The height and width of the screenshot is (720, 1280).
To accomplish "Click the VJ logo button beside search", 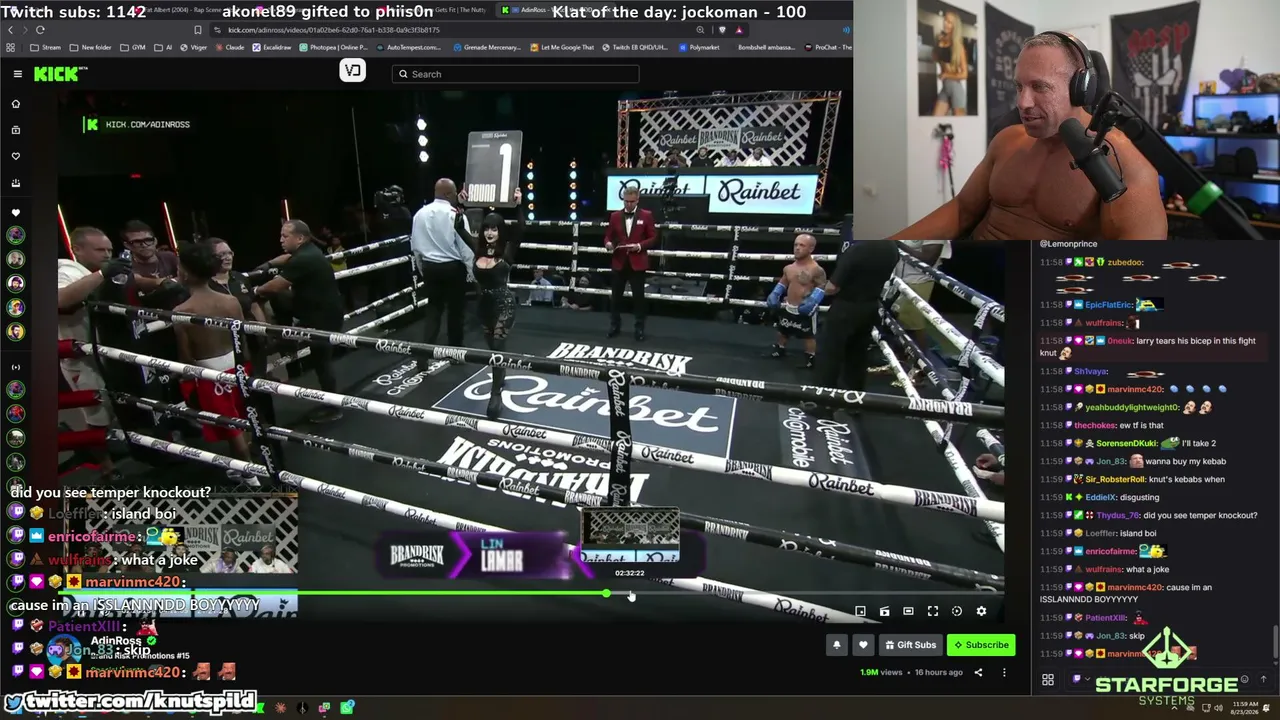I will click(x=352, y=70).
